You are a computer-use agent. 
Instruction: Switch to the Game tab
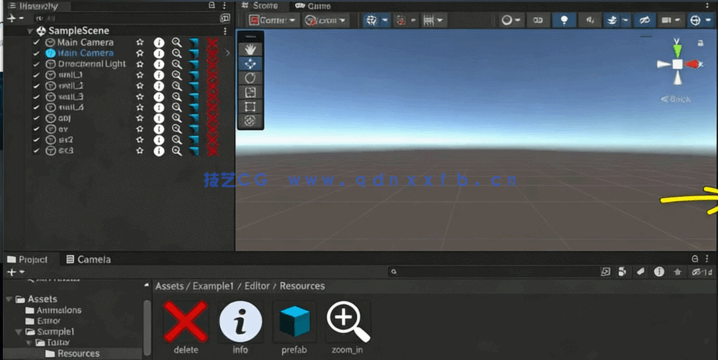point(313,6)
